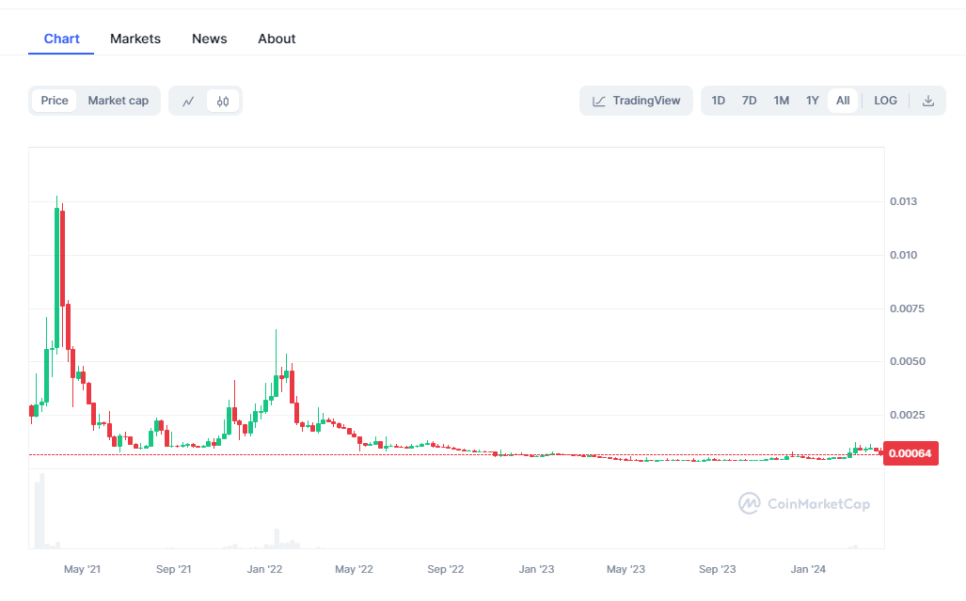
Task: Switch to line chart view icon
Action: coord(189,101)
